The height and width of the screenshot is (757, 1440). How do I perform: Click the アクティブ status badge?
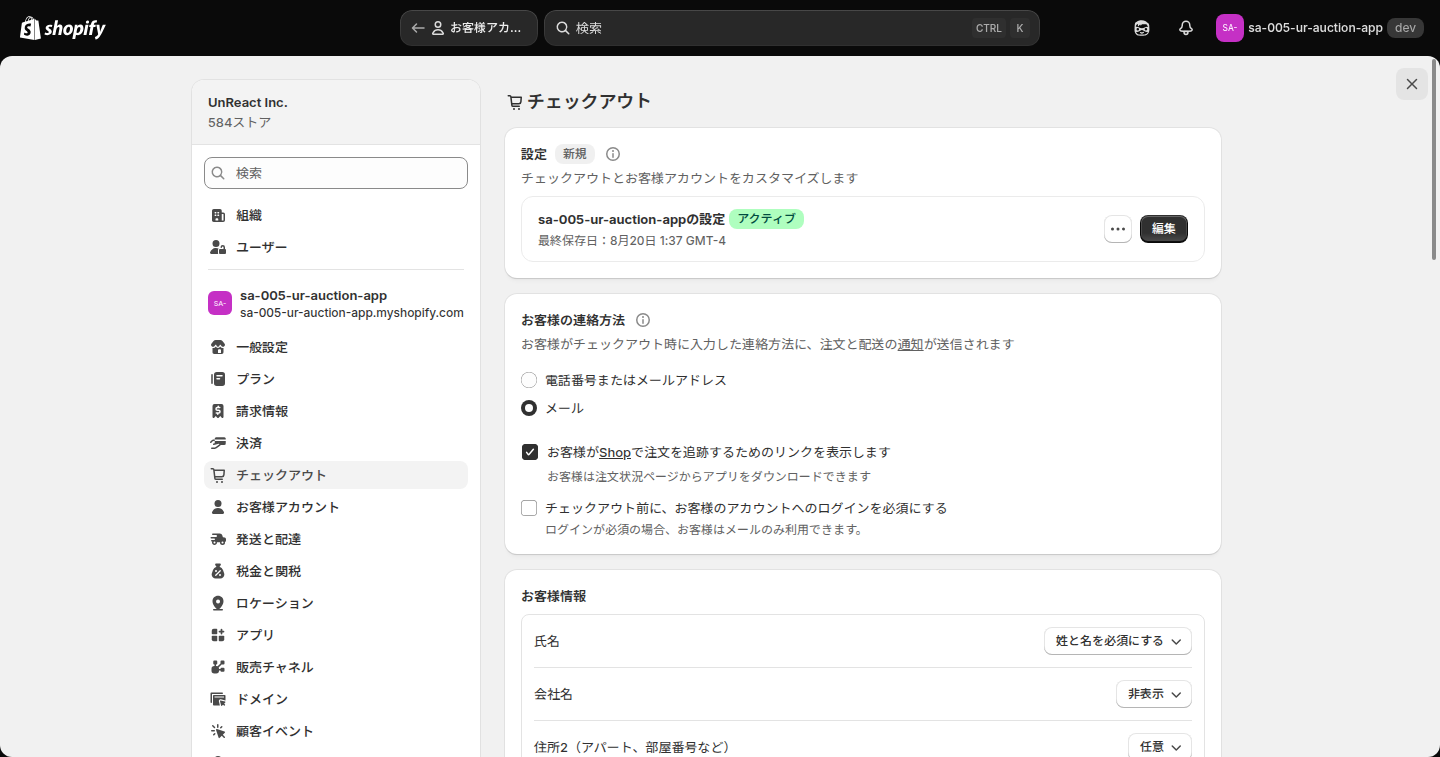coord(766,219)
